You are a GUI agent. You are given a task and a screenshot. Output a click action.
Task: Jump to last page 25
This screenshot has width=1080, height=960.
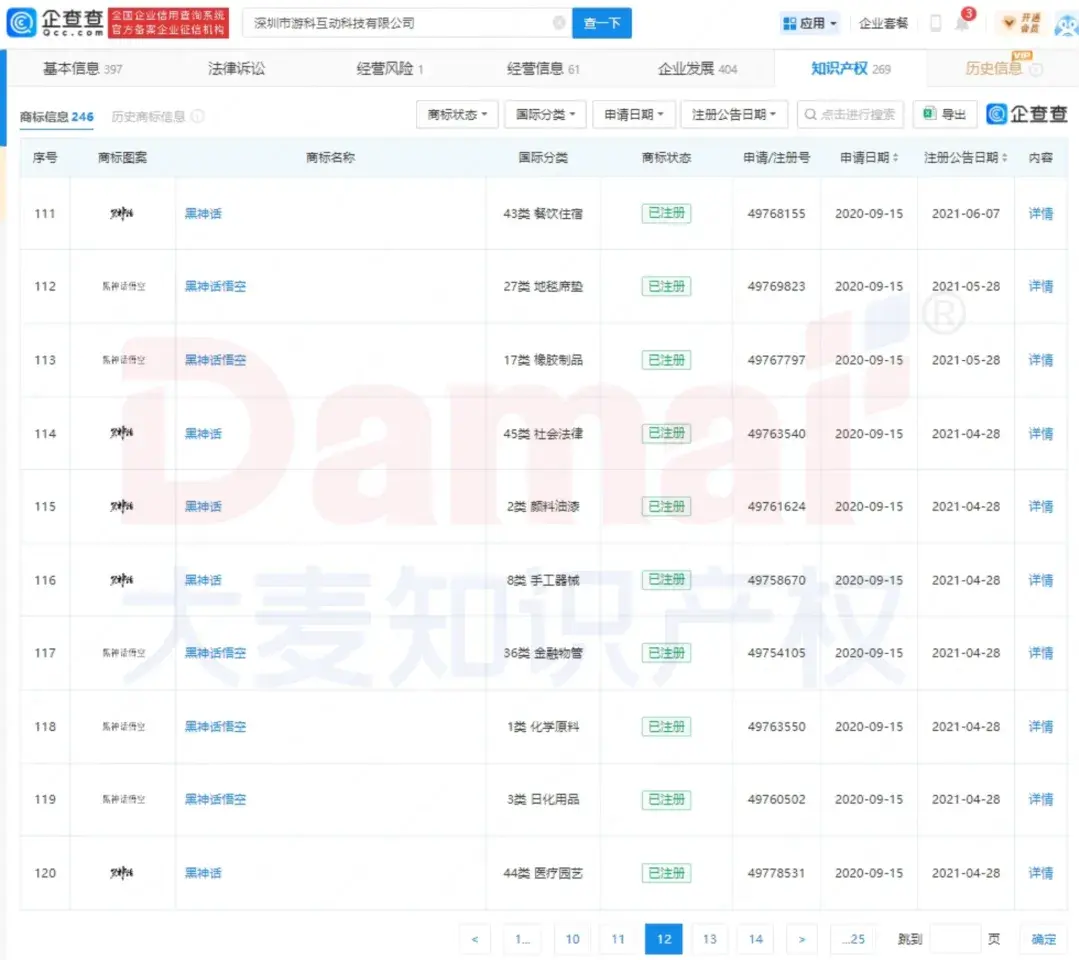pos(853,939)
